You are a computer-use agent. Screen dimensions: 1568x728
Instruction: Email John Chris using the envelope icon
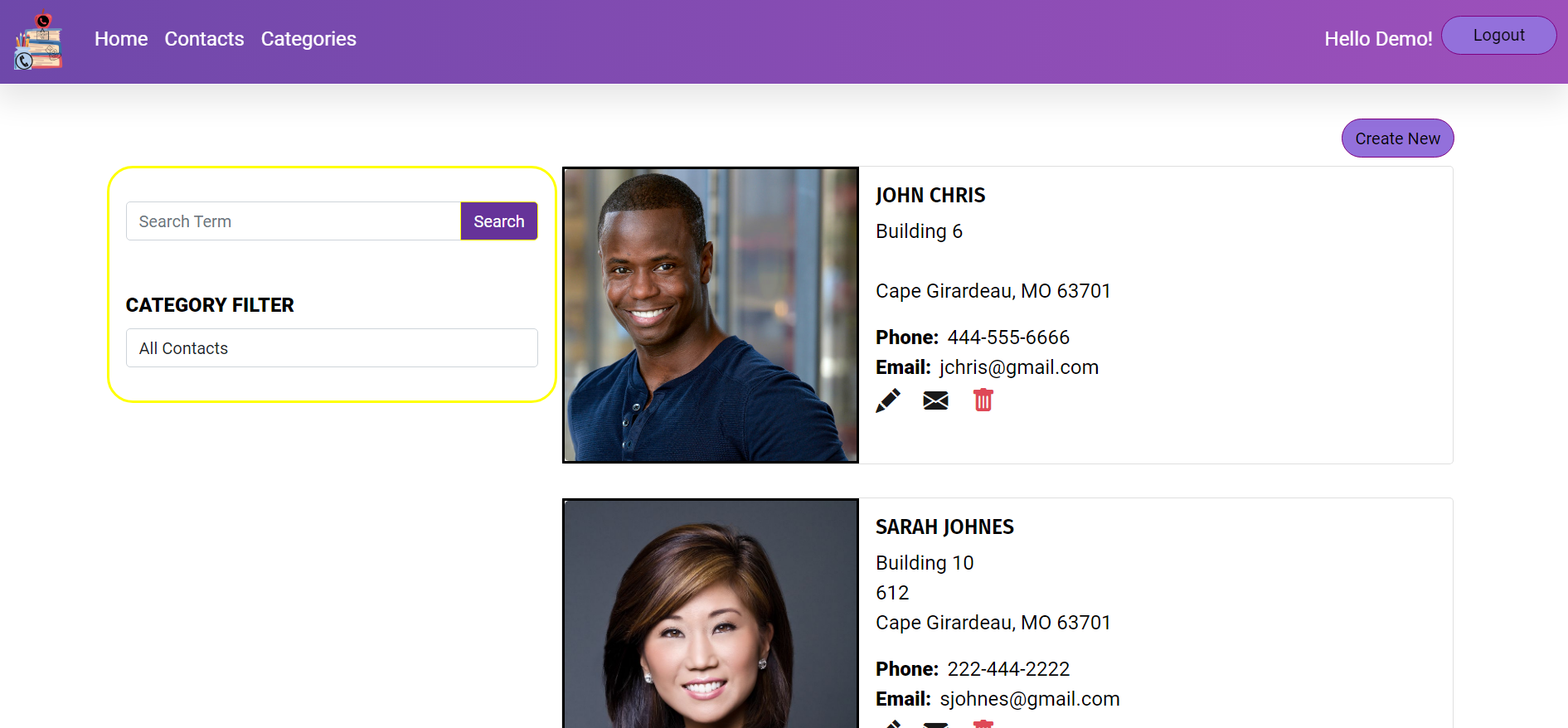pos(935,400)
